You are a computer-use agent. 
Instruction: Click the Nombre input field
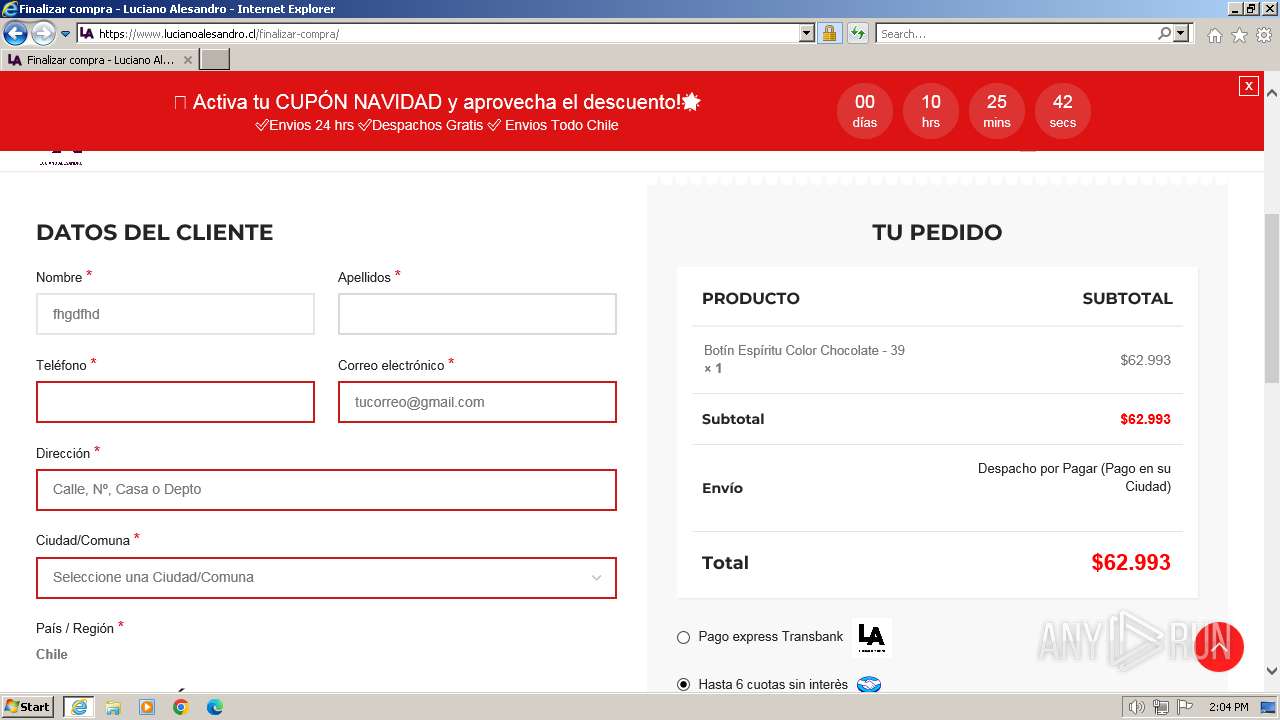175,314
